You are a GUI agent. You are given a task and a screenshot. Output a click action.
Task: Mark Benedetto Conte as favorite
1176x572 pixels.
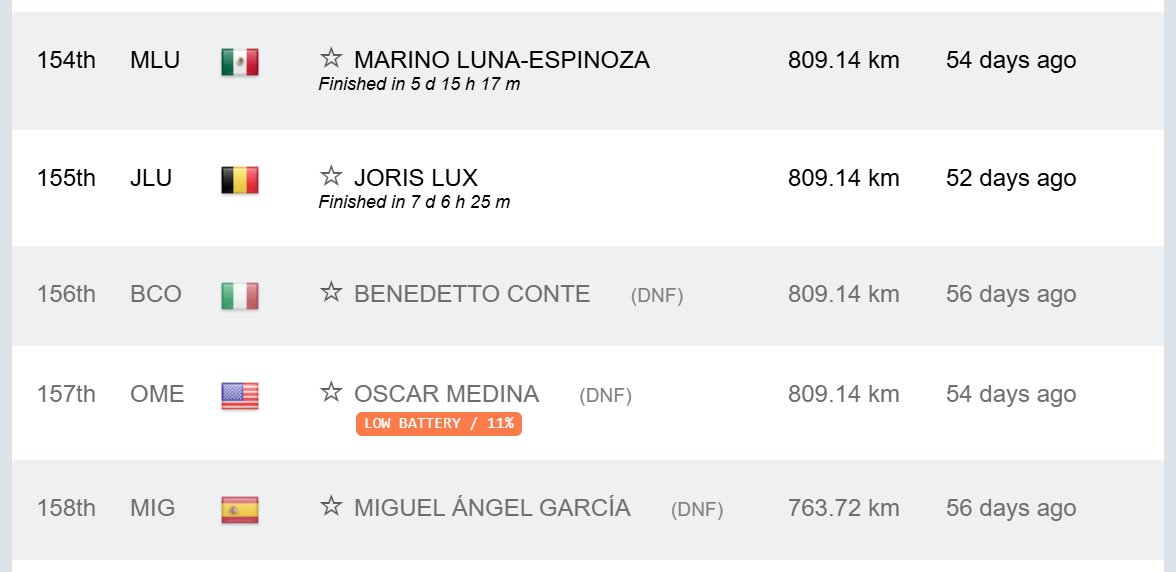pyautogui.click(x=331, y=292)
